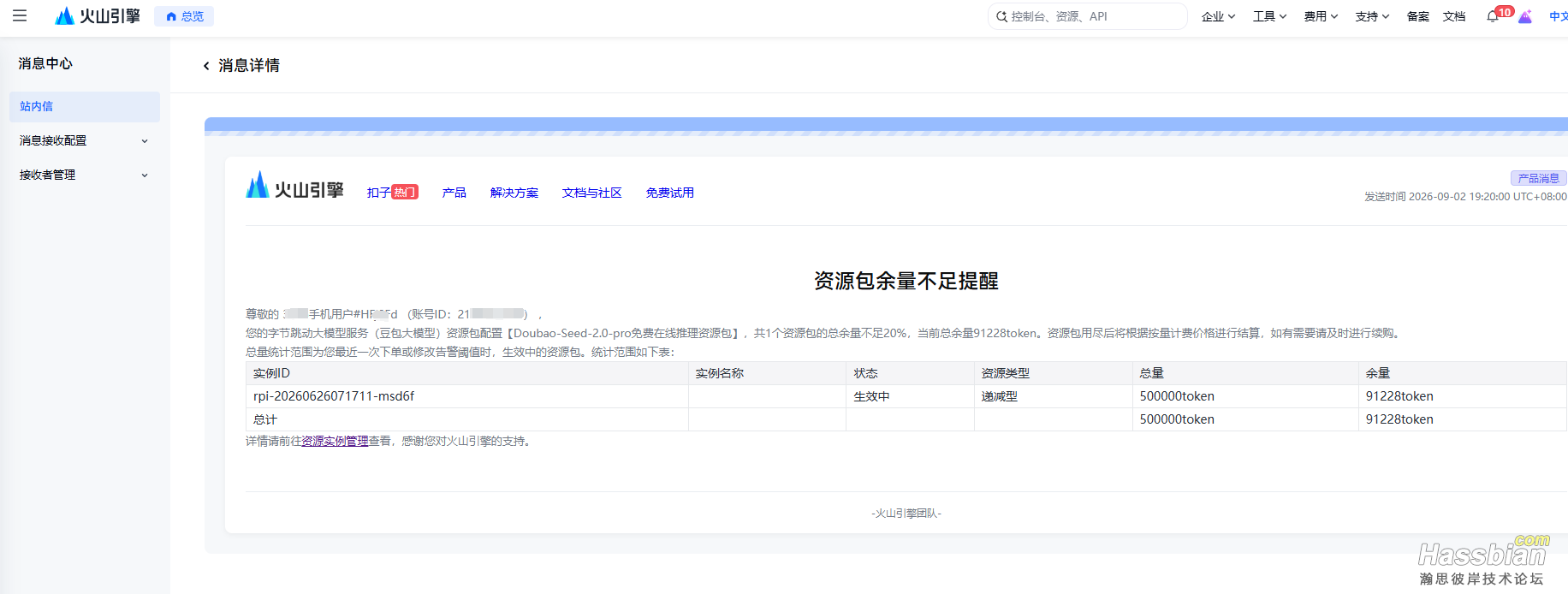Open the notification bell with 10 badge
This screenshot has width=1568, height=594.
pyautogui.click(x=1493, y=16)
